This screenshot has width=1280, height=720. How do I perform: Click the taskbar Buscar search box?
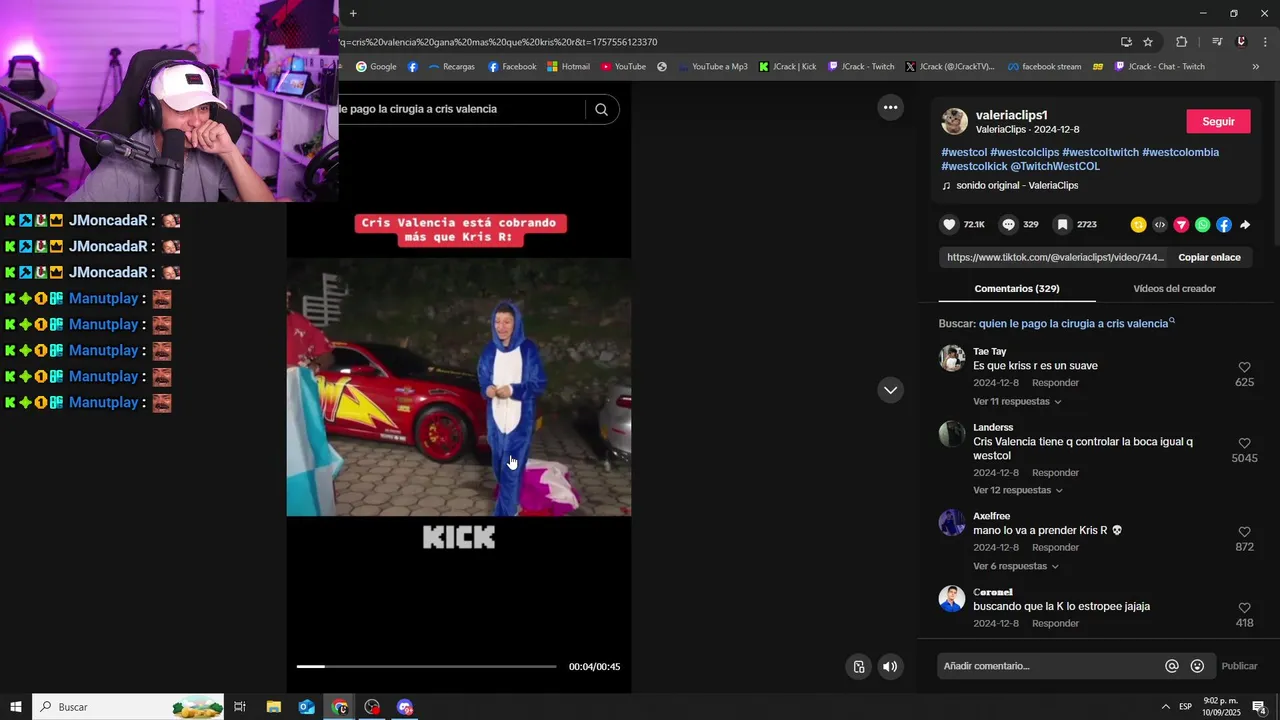click(x=129, y=707)
